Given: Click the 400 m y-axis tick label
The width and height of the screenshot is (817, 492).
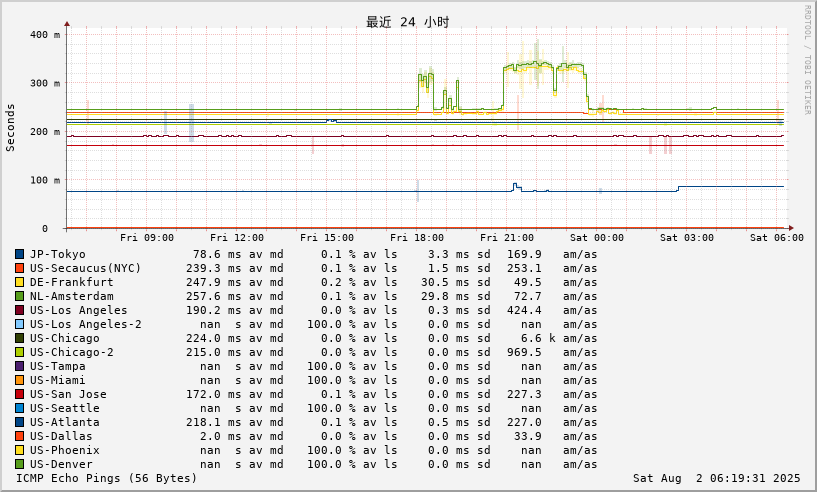Looking at the screenshot, I should pos(45,35).
